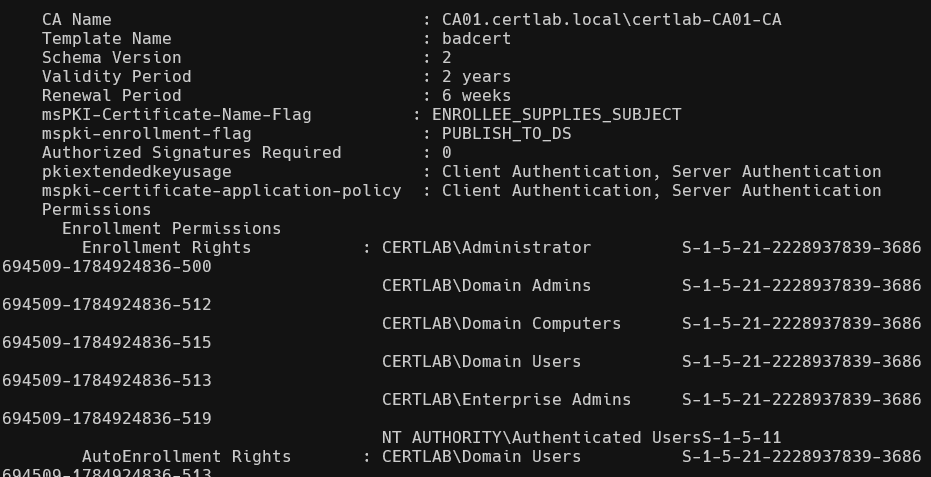The width and height of the screenshot is (931, 477).
Task: Click the Enrollment Permissions heading
Action: pyautogui.click(x=171, y=228)
